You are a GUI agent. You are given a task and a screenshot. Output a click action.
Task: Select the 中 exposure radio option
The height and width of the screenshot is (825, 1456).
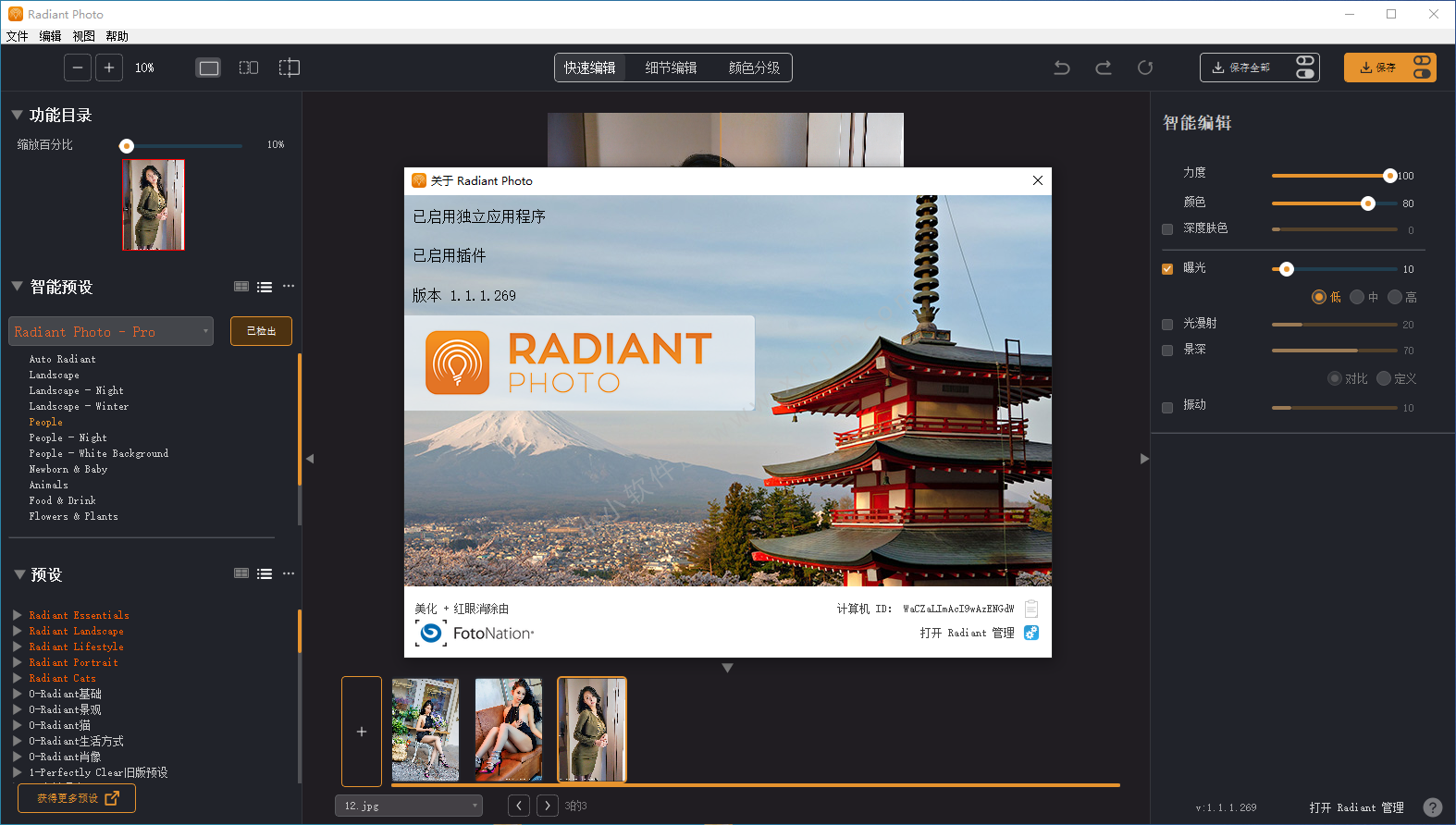[x=1357, y=297]
